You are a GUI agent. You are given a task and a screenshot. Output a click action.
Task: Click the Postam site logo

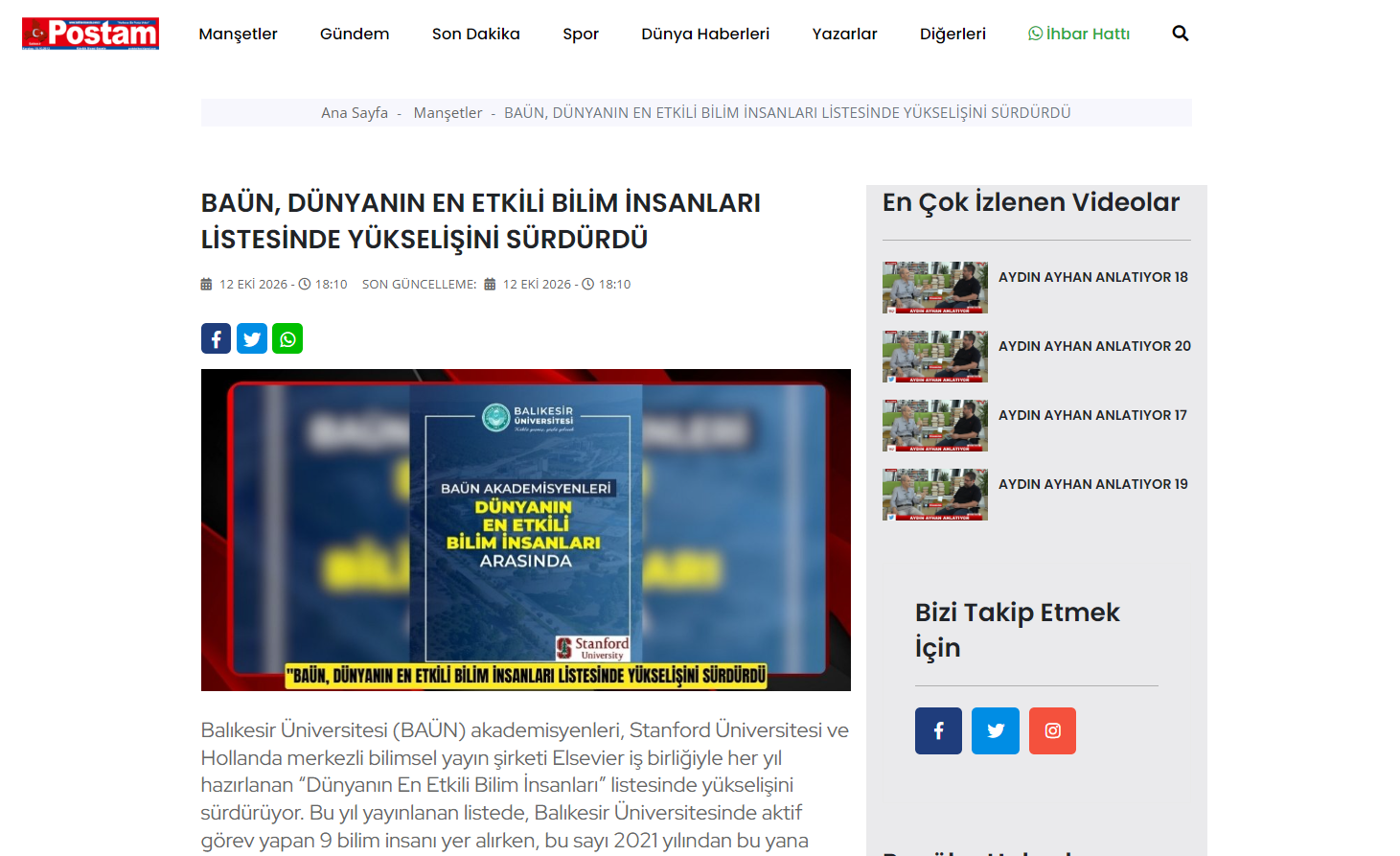click(x=90, y=34)
